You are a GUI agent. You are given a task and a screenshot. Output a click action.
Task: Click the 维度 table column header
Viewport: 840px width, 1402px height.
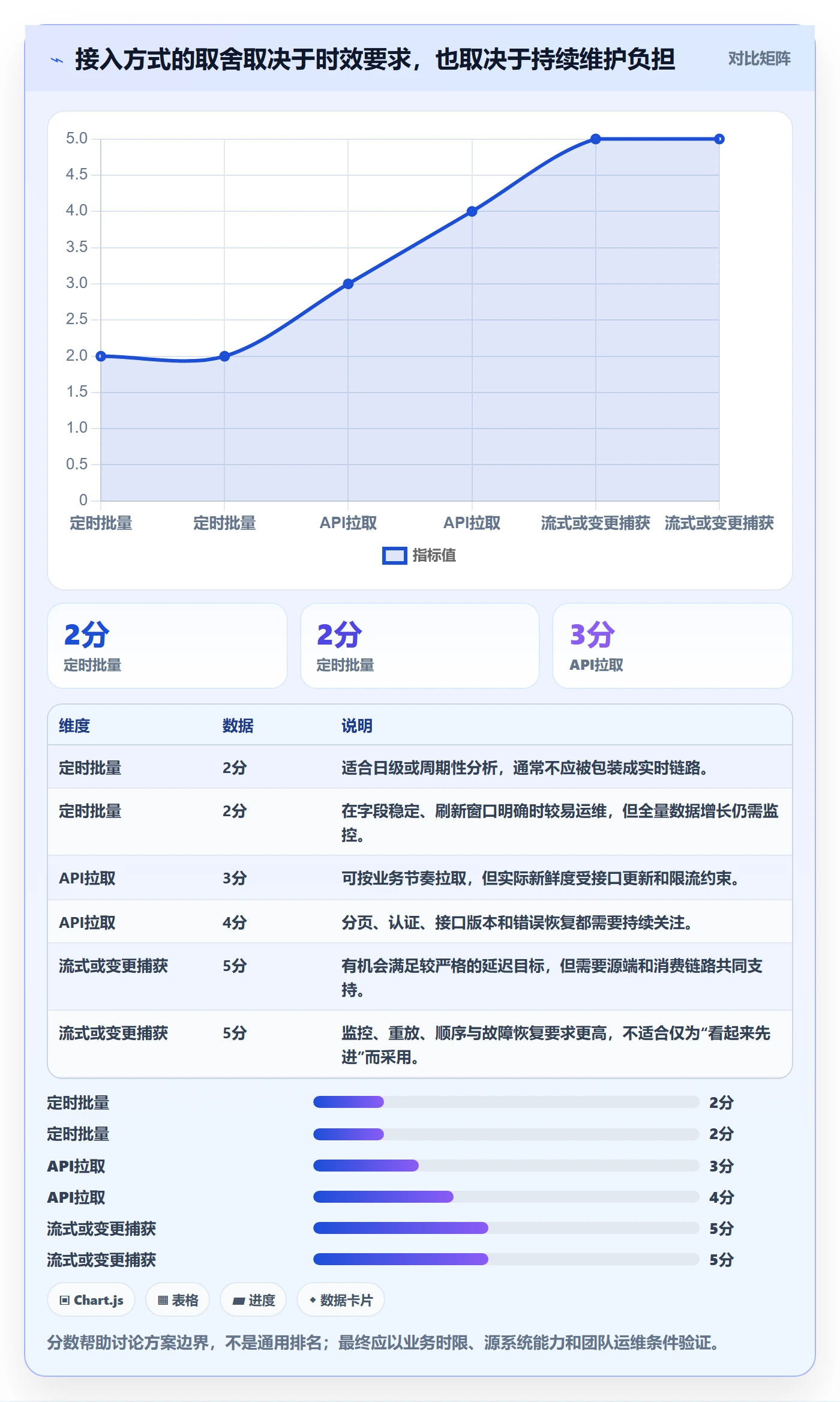(74, 726)
